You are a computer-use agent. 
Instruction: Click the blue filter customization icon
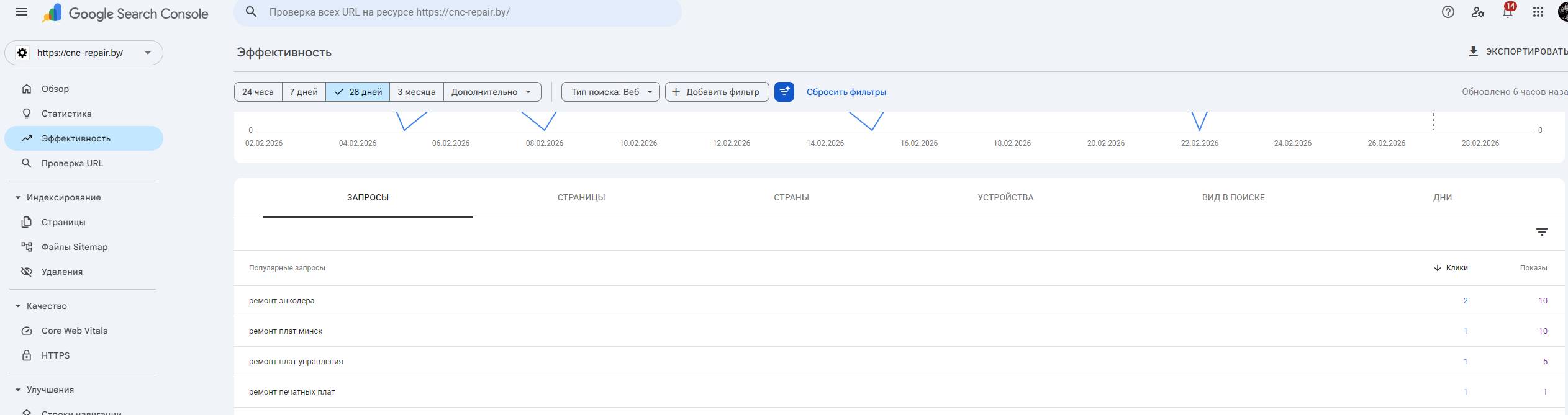coord(784,92)
